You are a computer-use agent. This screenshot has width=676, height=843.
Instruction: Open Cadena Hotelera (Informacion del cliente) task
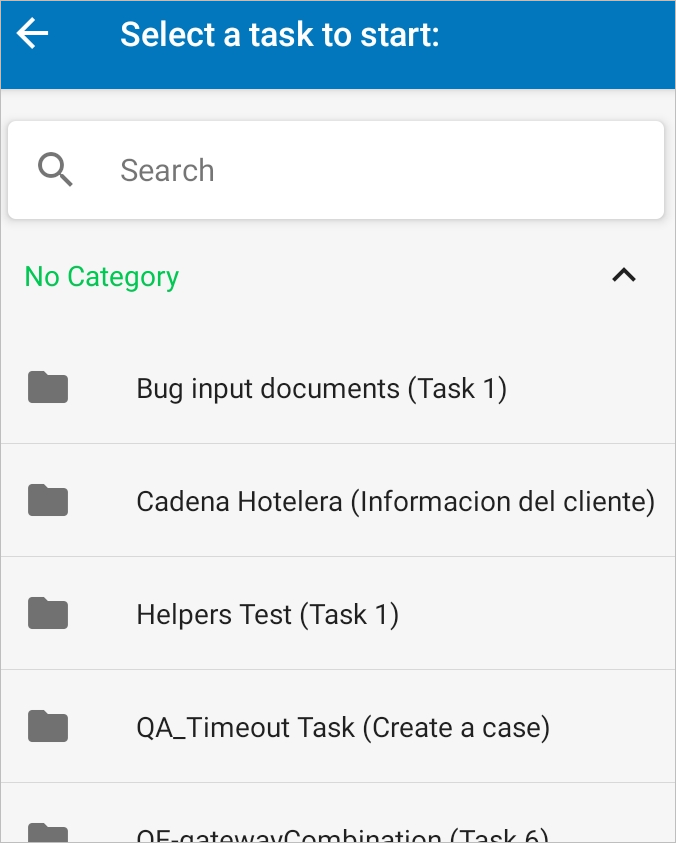(395, 501)
